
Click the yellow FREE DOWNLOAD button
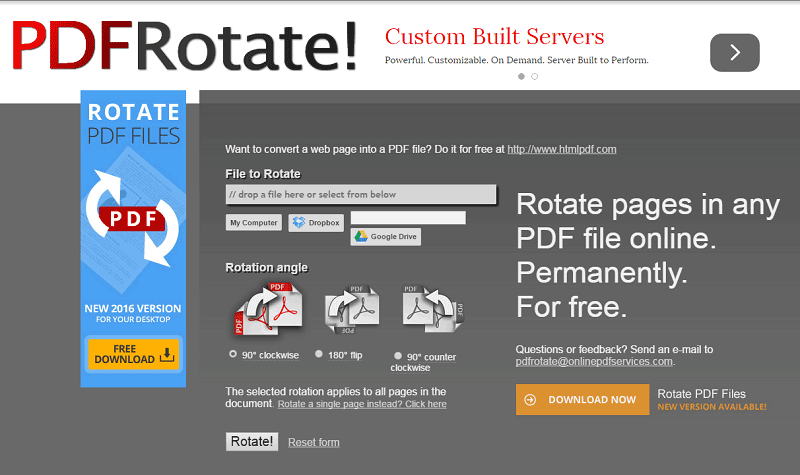coord(134,354)
